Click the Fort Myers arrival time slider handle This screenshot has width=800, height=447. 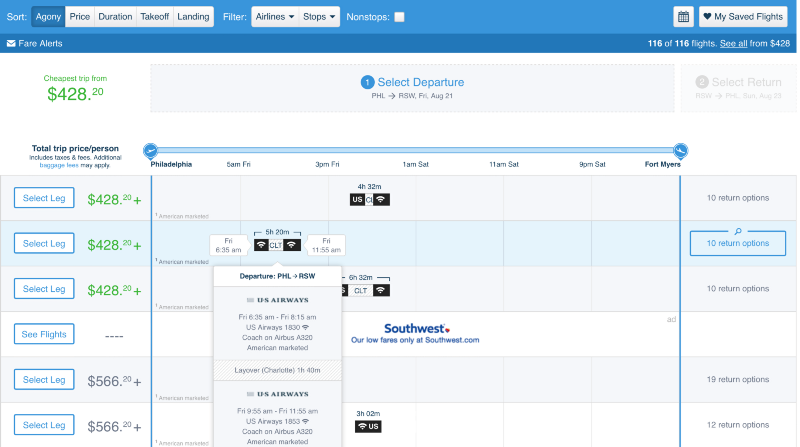680,151
